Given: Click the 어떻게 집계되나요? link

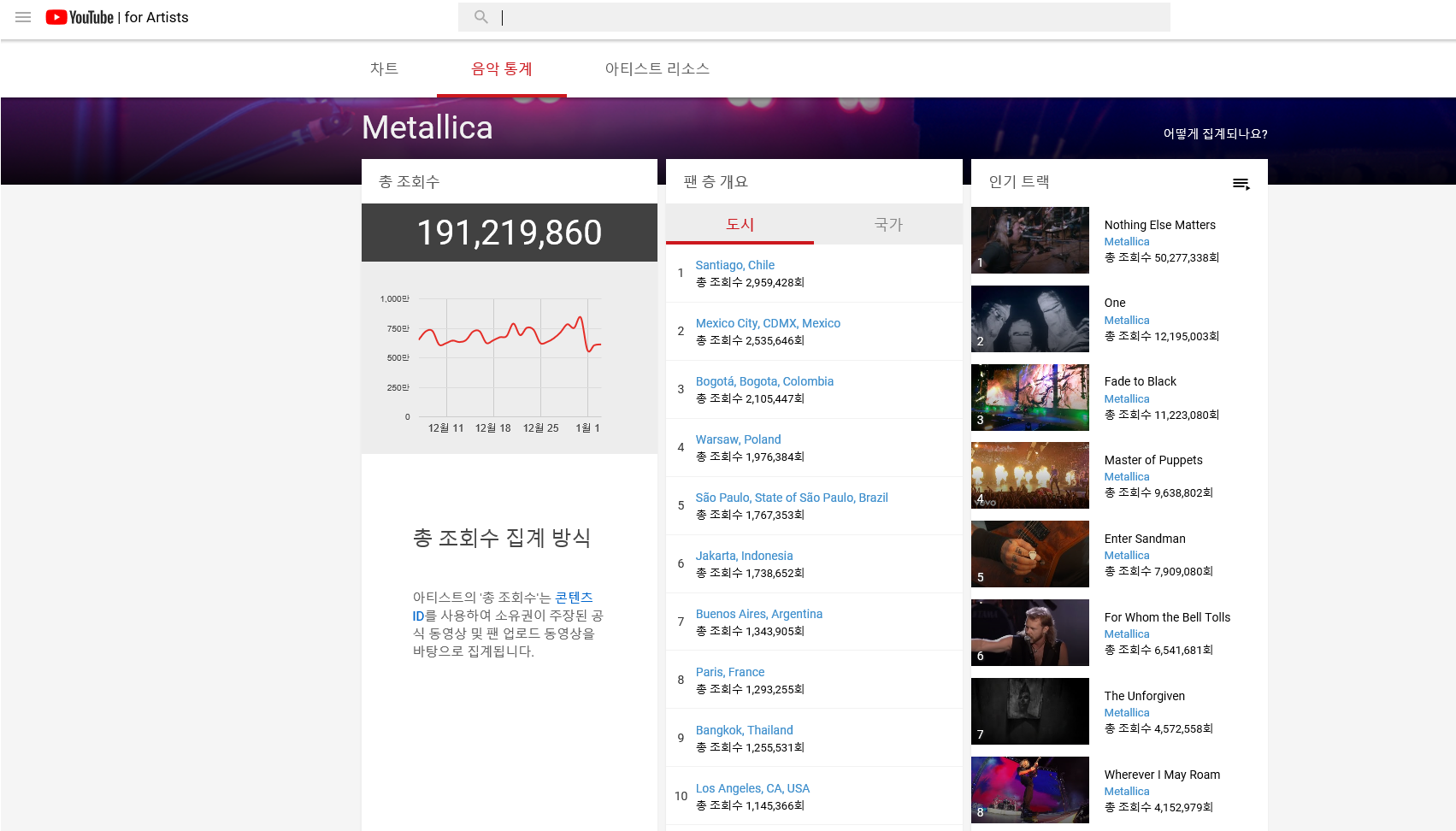Looking at the screenshot, I should 1215,134.
